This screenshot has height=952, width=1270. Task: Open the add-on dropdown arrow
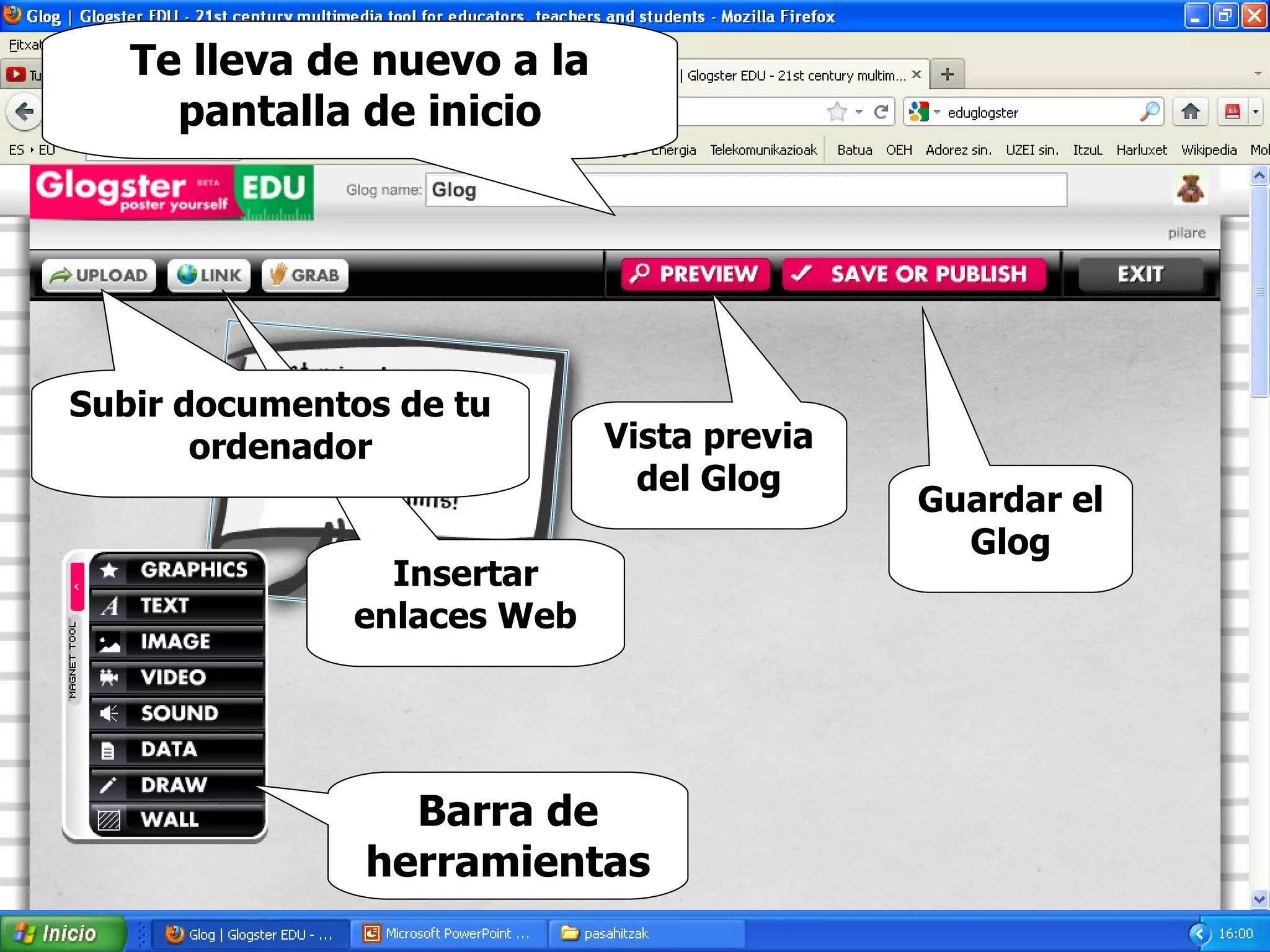click(x=1255, y=112)
